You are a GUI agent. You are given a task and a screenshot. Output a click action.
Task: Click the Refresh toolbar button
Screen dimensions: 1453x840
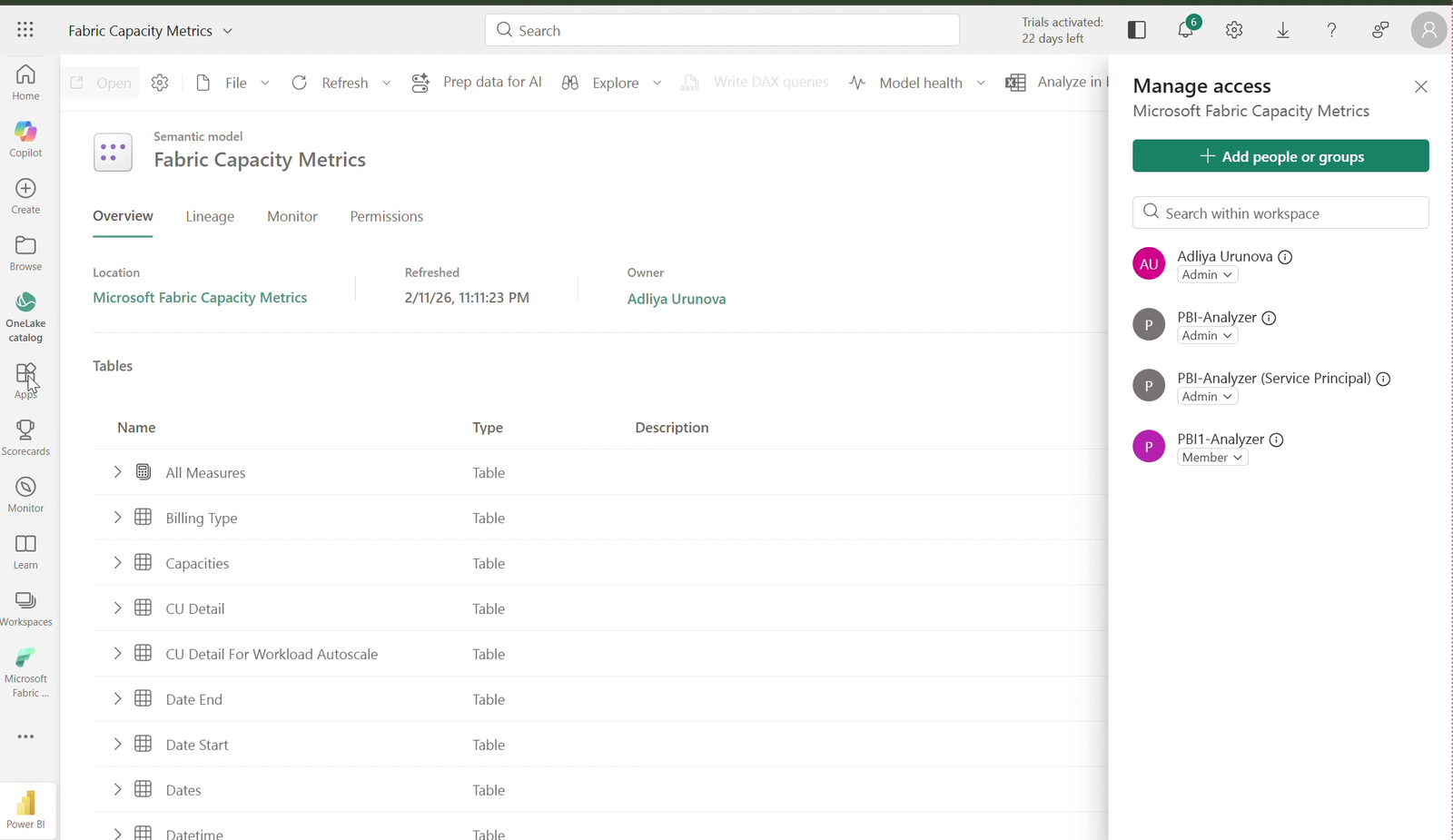(x=330, y=83)
